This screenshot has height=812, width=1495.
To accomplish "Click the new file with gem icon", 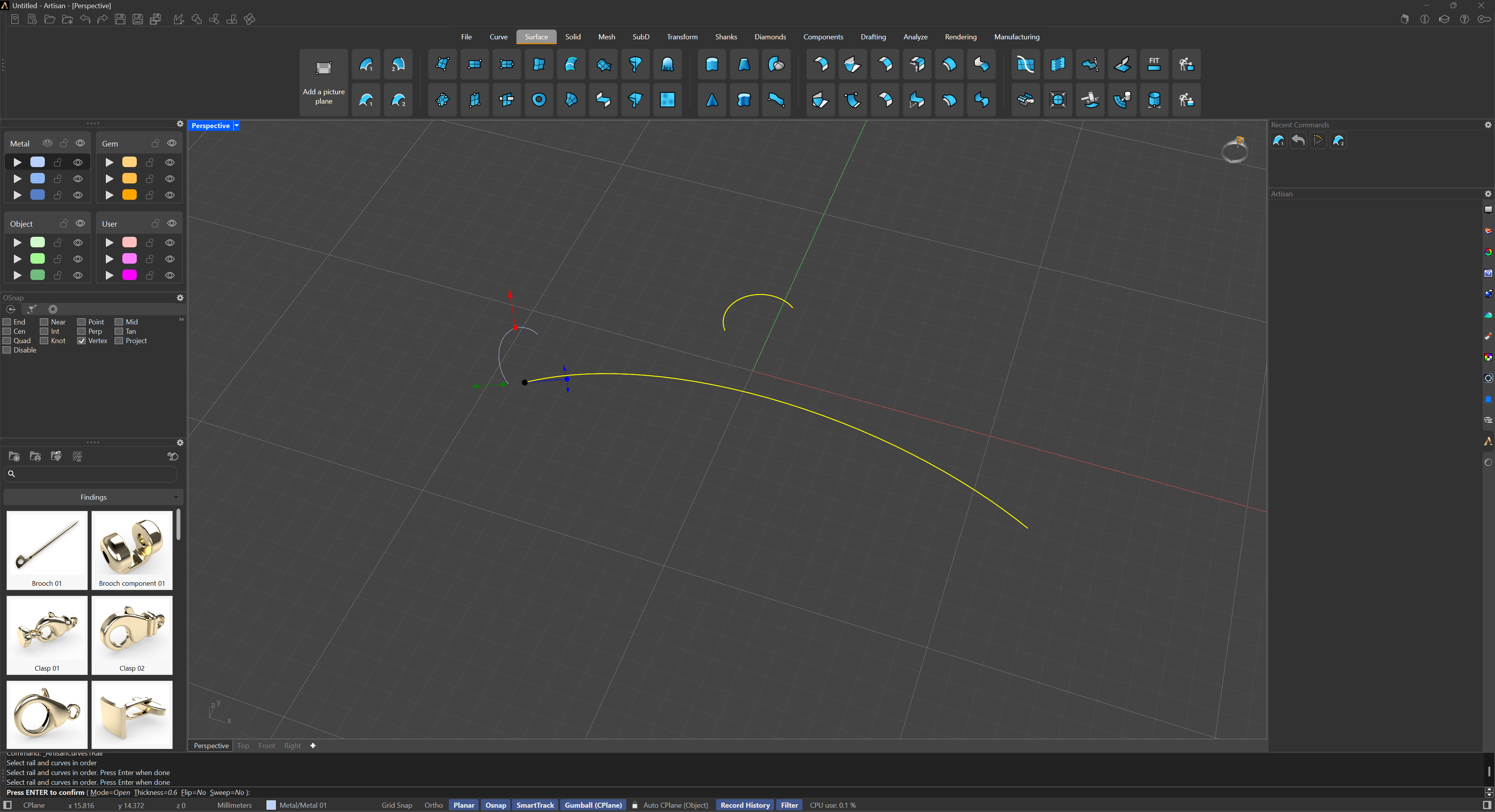I will (15, 19).
